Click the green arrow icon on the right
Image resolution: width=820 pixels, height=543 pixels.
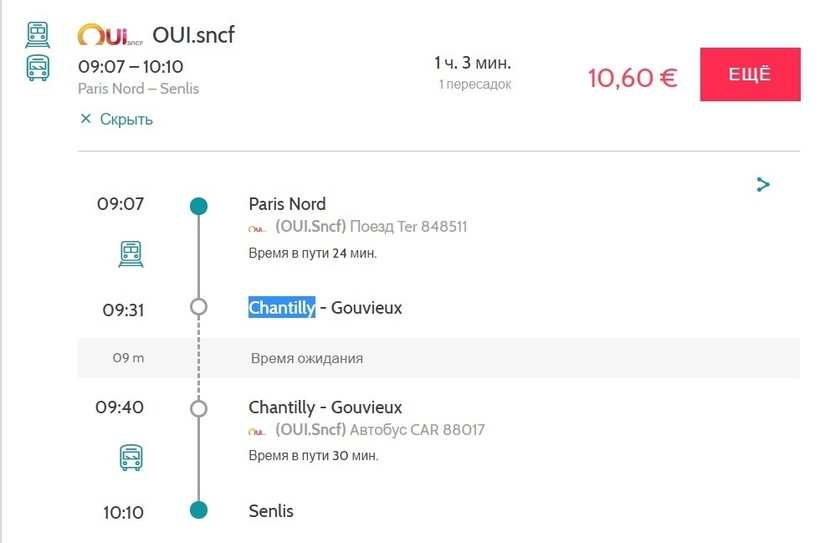[x=763, y=184]
